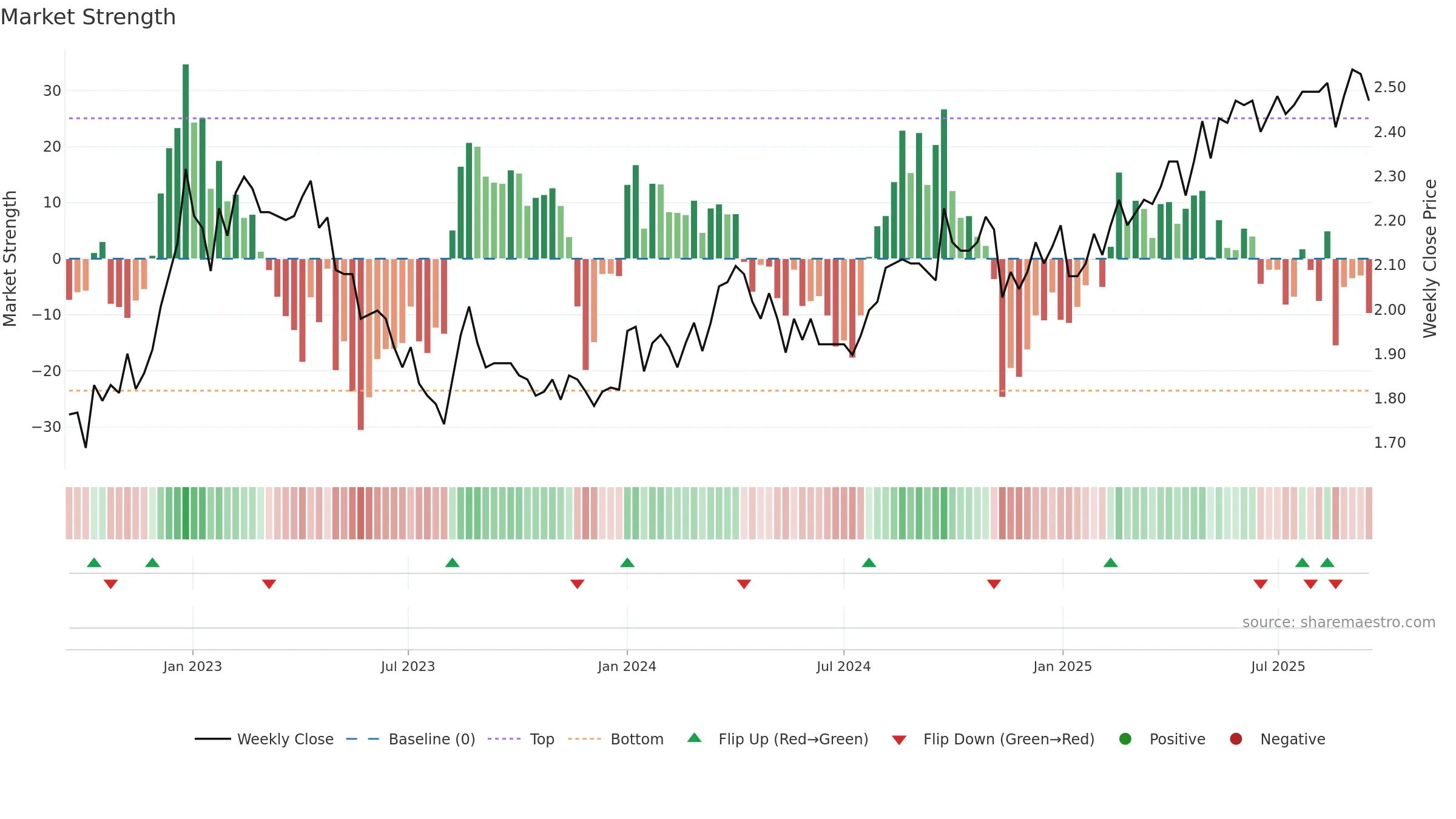Click the green Positive legend dot
Screen dimensions: 1456x819
tap(1125, 739)
